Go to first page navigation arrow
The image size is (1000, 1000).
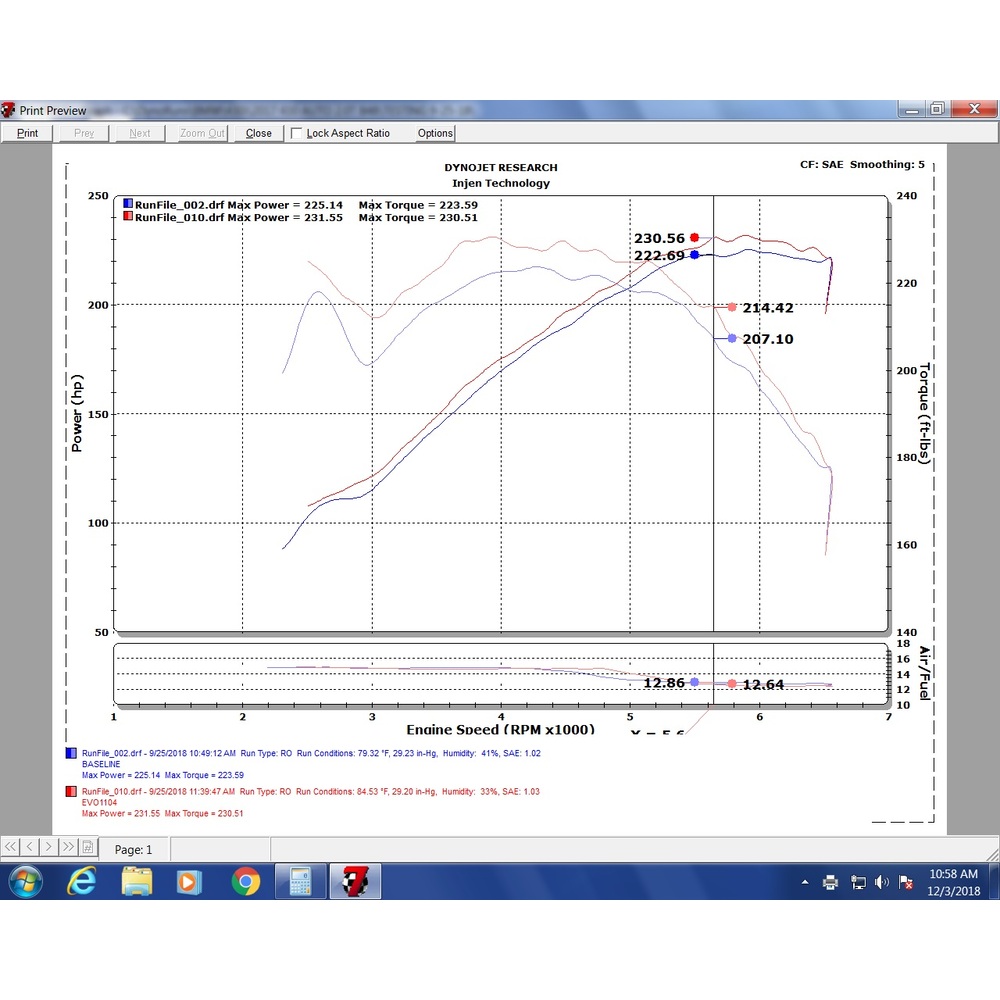pos(10,847)
